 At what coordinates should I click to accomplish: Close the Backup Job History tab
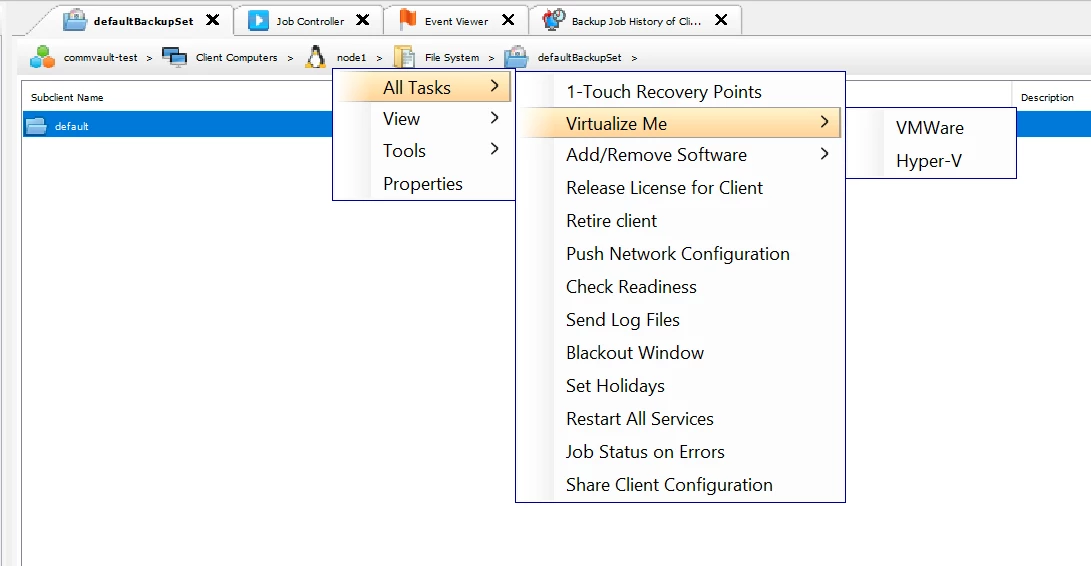coord(722,20)
